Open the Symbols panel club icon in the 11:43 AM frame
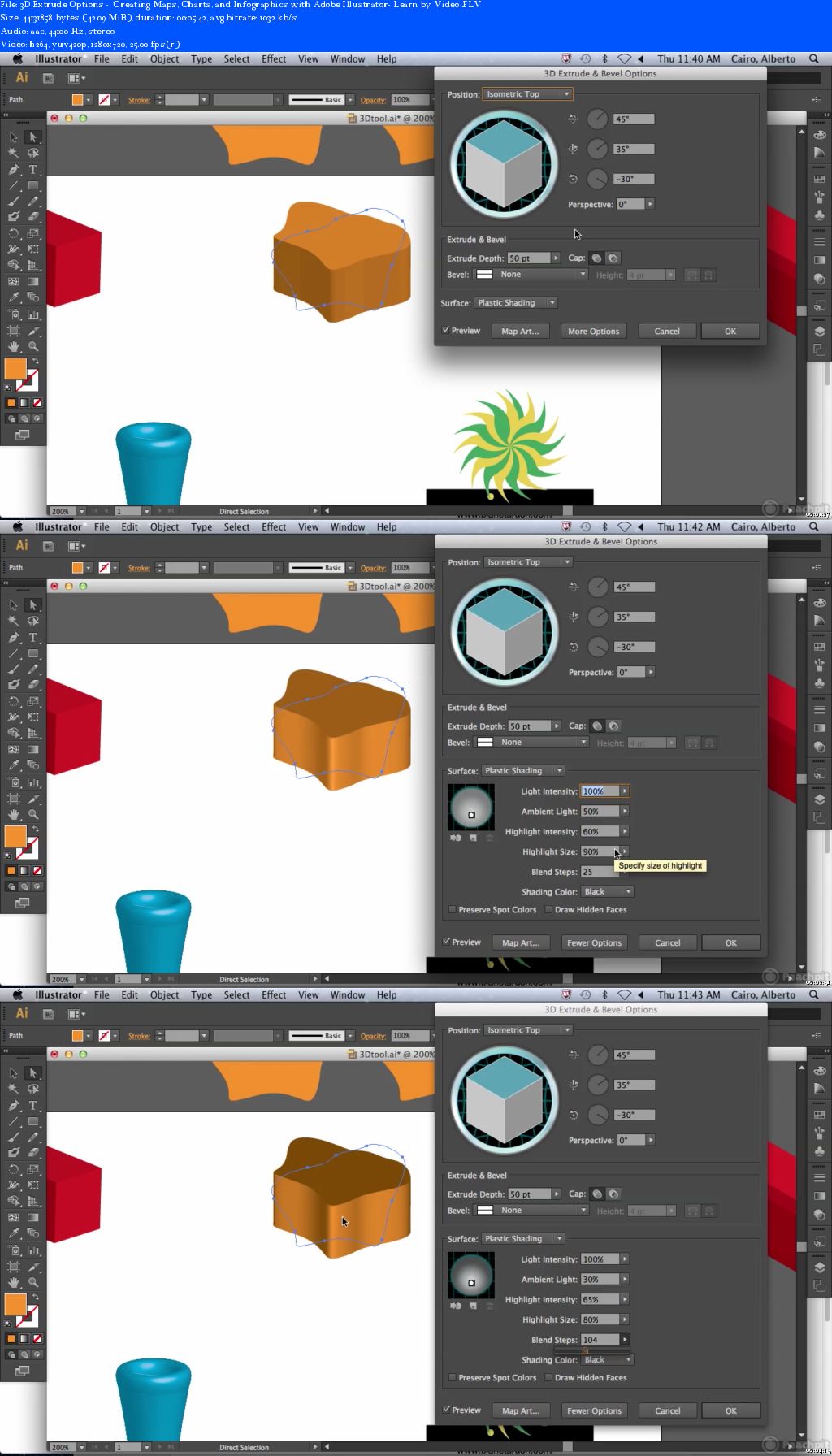Viewport: 832px width, 1456px height. tap(820, 1152)
